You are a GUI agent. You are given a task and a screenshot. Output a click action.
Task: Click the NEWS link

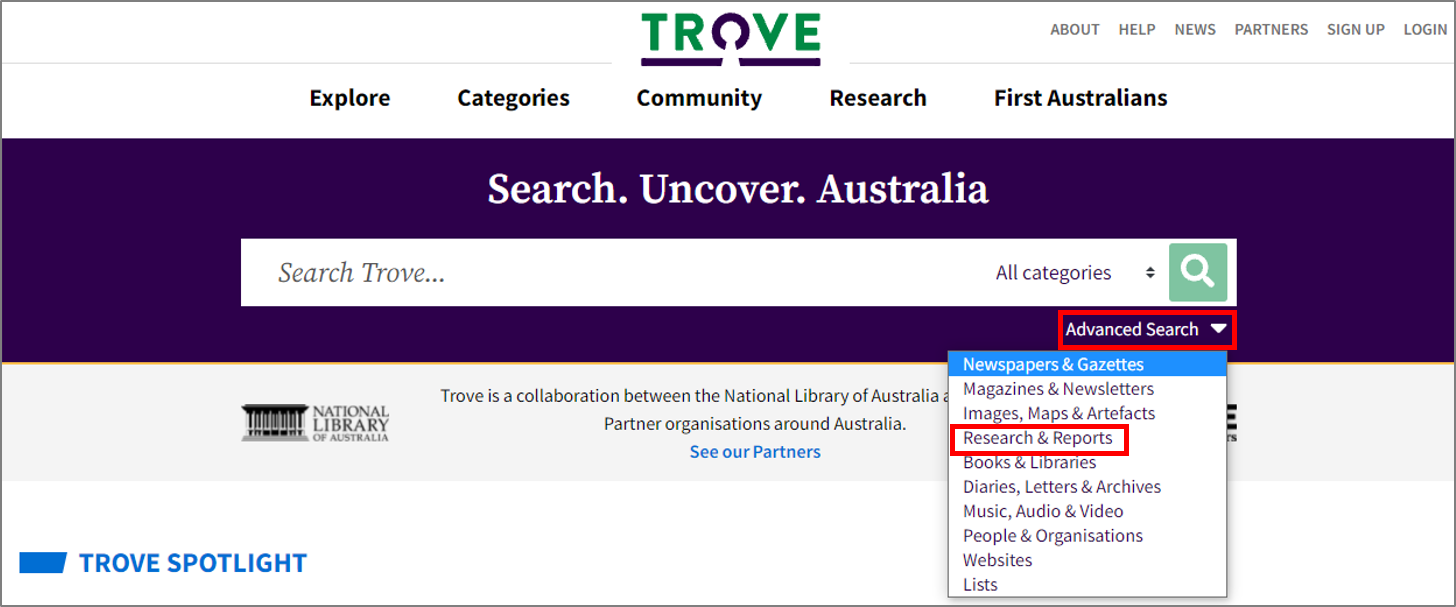coord(1195,29)
